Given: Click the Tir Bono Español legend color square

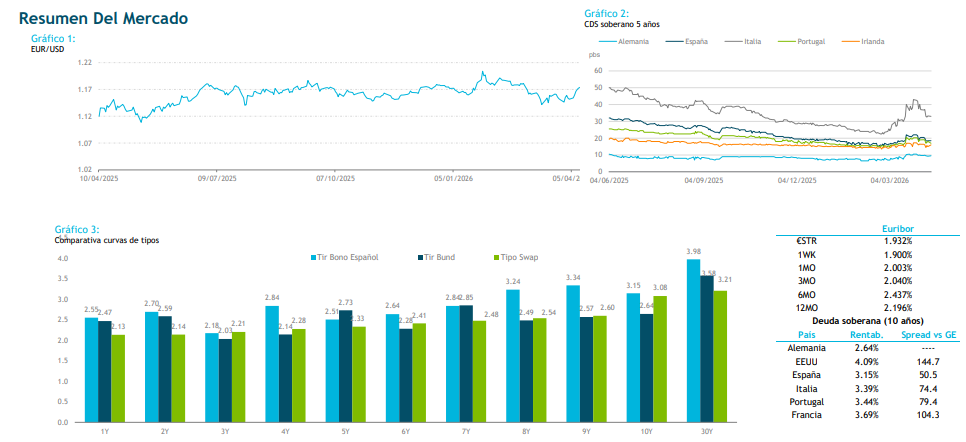Looking at the screenshot, I should click(314, 257).
